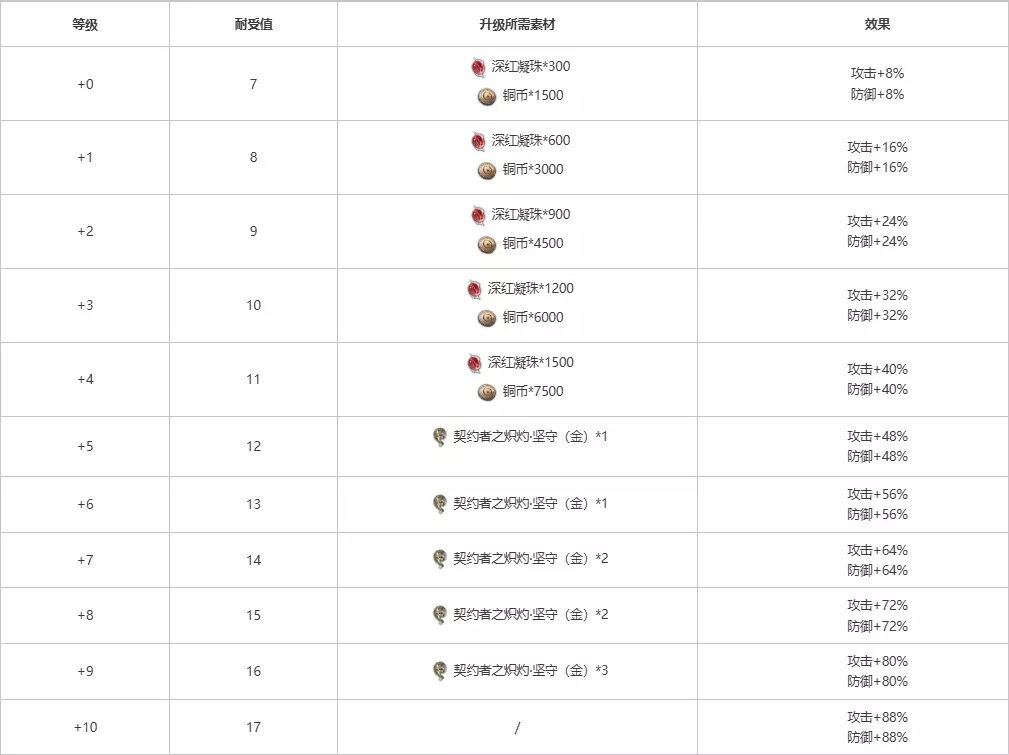Click the red bead icon beside 深红凝珠*1500
1009x755 pixels.
pos(475,363)
